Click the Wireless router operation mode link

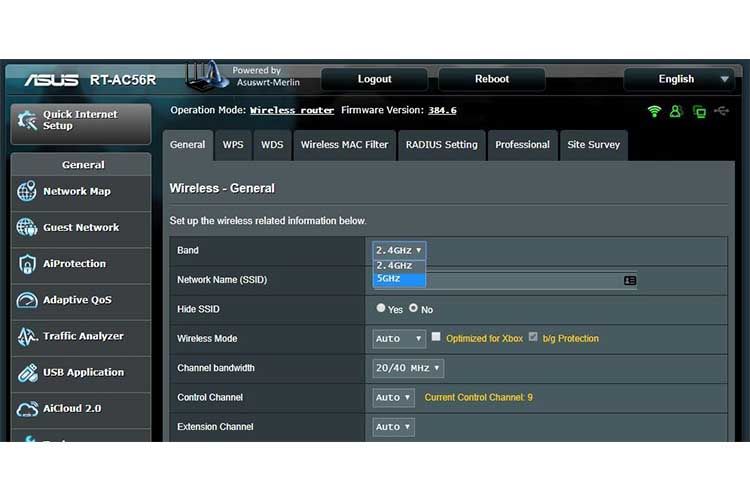click(x=292, y=111)
